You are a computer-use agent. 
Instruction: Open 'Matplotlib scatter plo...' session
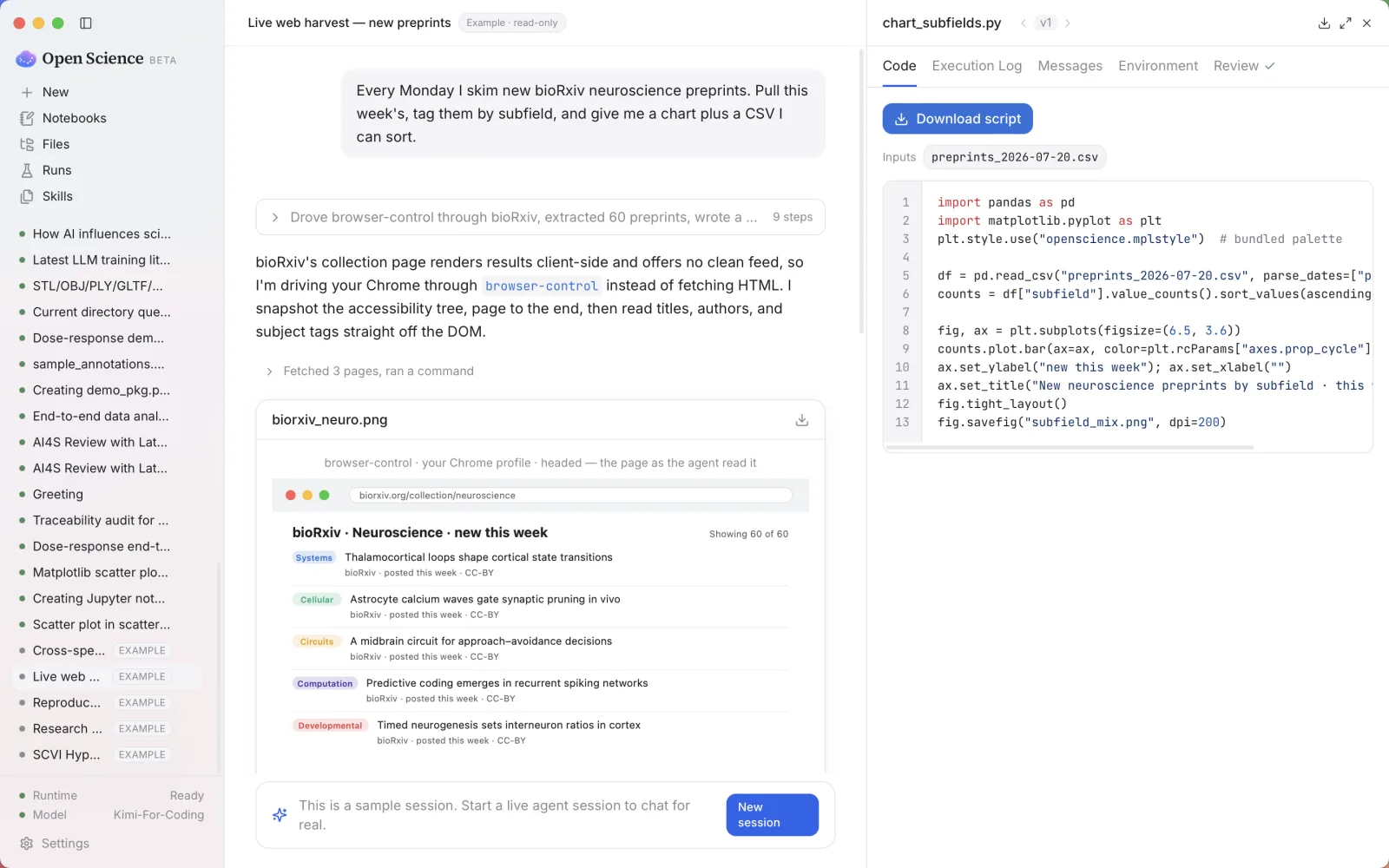pyautogui.click(x=101, y=572)
